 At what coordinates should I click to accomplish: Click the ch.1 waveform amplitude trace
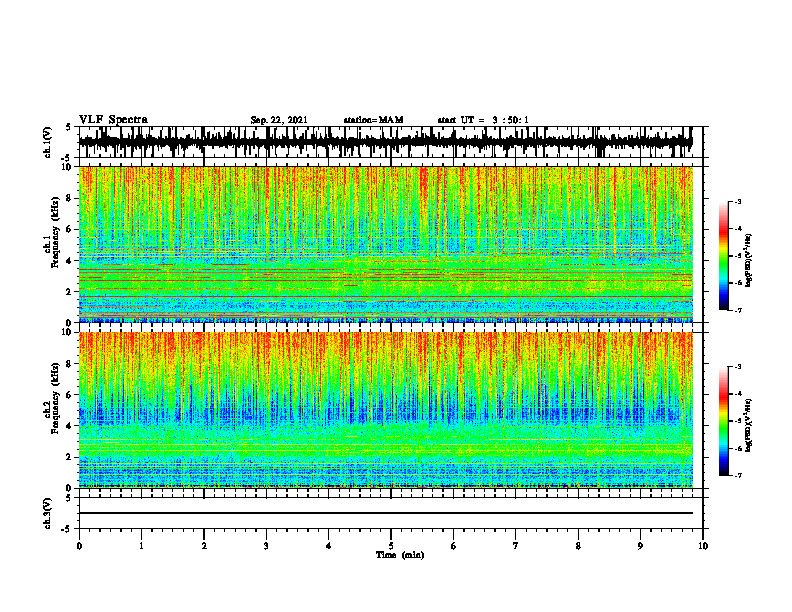point(385,142)
